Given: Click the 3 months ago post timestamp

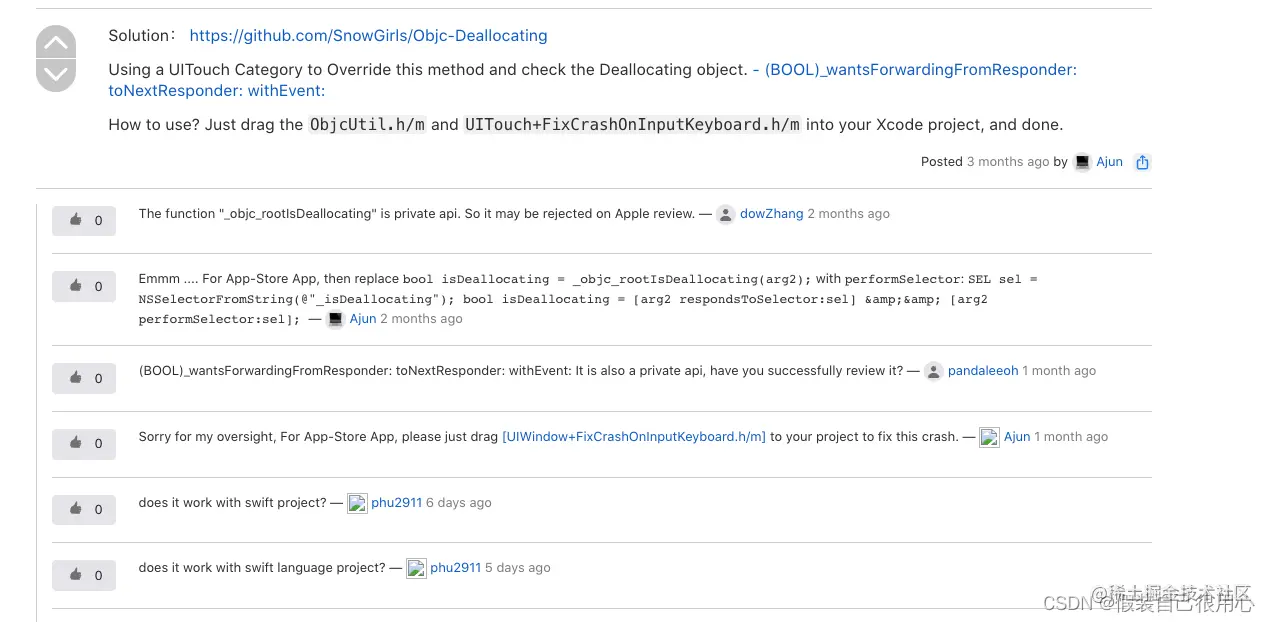Looking at the screenshot, I should (x=1008, y=162).
